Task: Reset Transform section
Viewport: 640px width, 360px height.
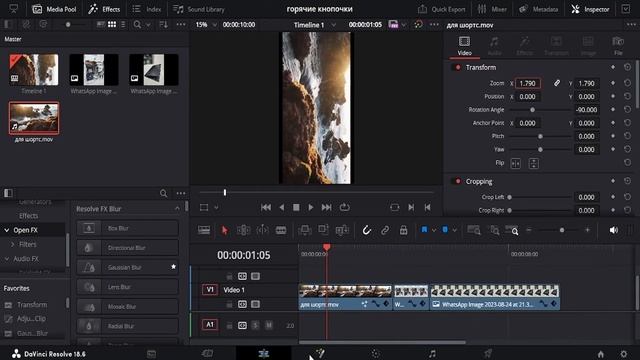Action: click(x=627, y=67)
